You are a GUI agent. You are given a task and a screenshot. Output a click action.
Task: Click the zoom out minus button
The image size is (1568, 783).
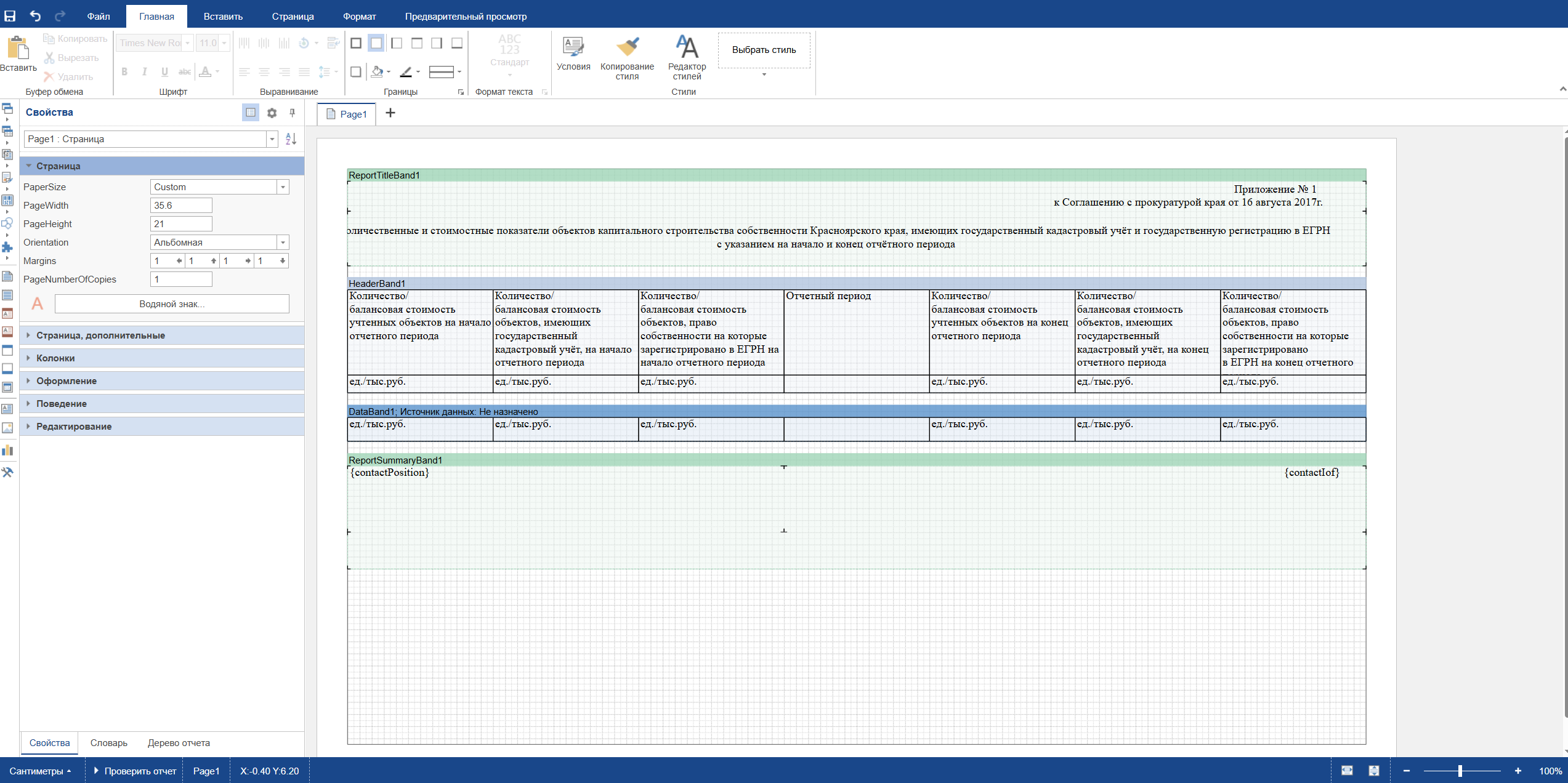pos(1407,771)
